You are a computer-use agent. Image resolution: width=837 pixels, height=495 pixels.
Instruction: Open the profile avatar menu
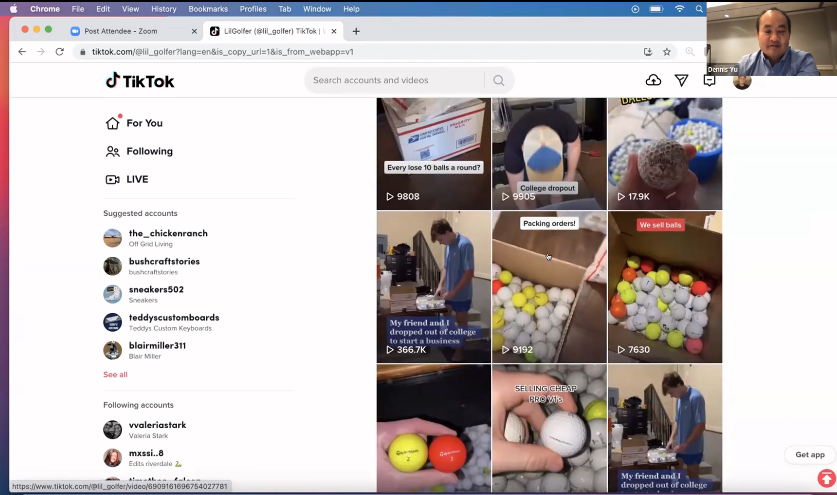pyautogui.click(x=742, y=81)
